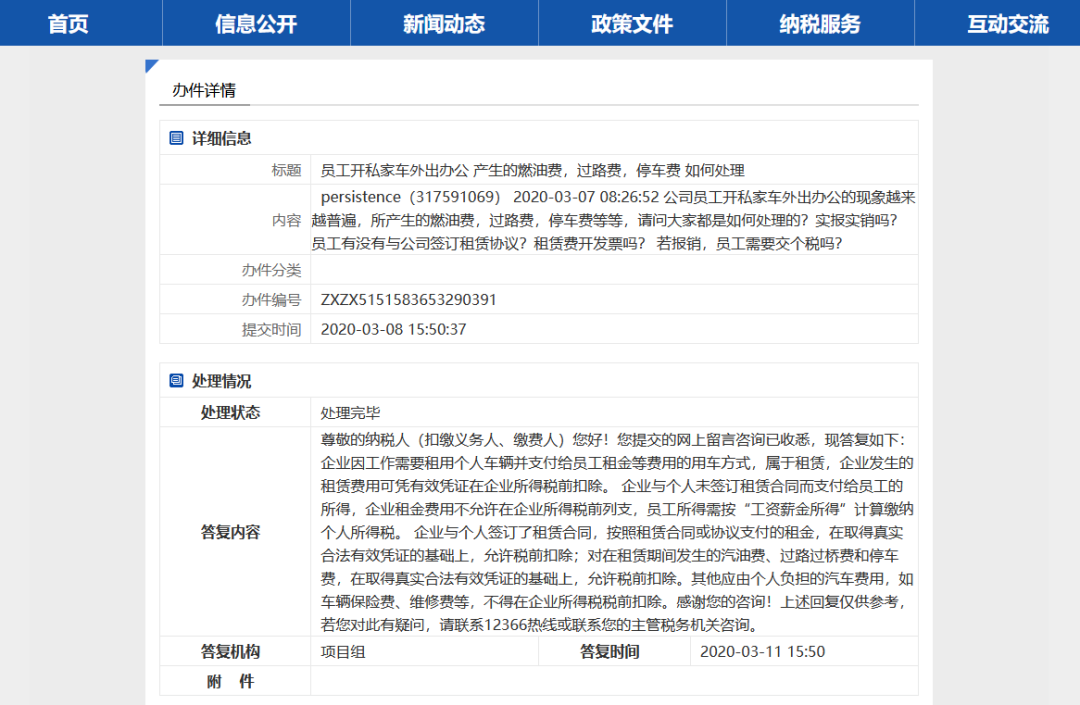This screenshot has height=705, width=1080.
Task: Click the status value 处理完毕
Action: [x=351, y=412]
